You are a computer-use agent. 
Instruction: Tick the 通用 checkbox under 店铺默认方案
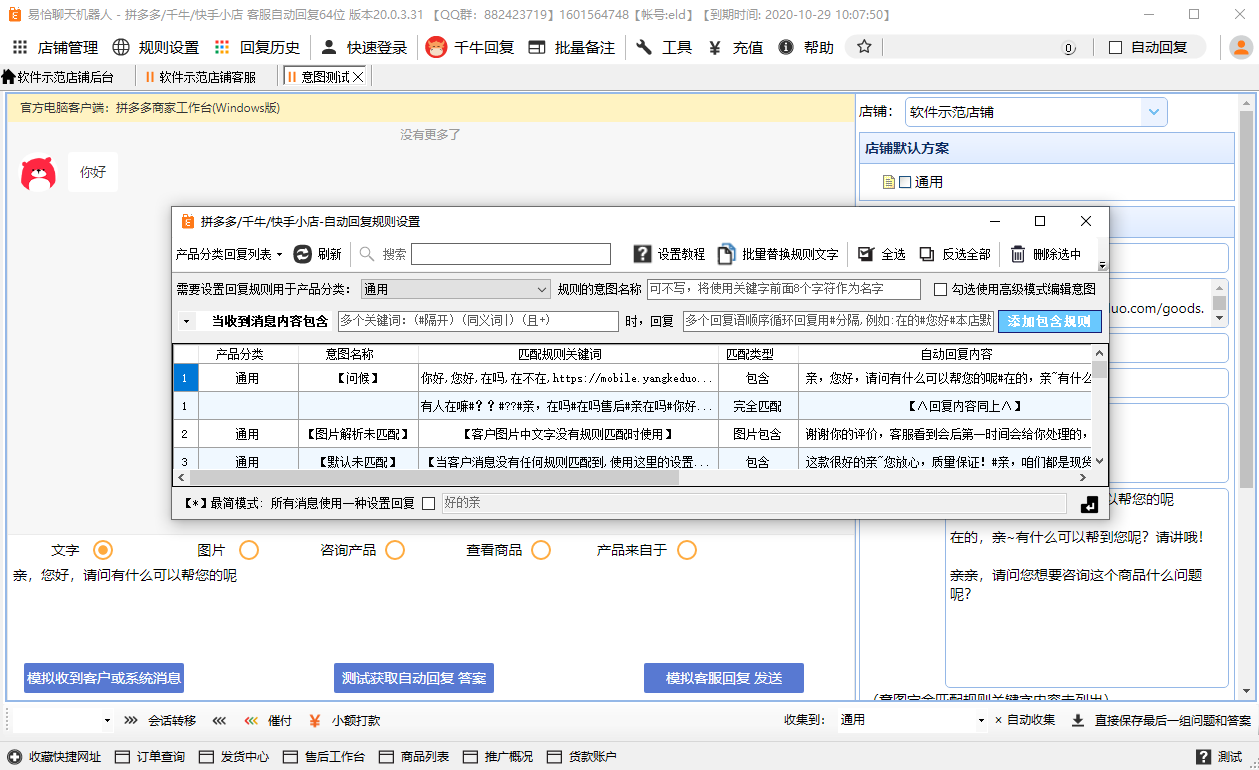coord(905,182)
